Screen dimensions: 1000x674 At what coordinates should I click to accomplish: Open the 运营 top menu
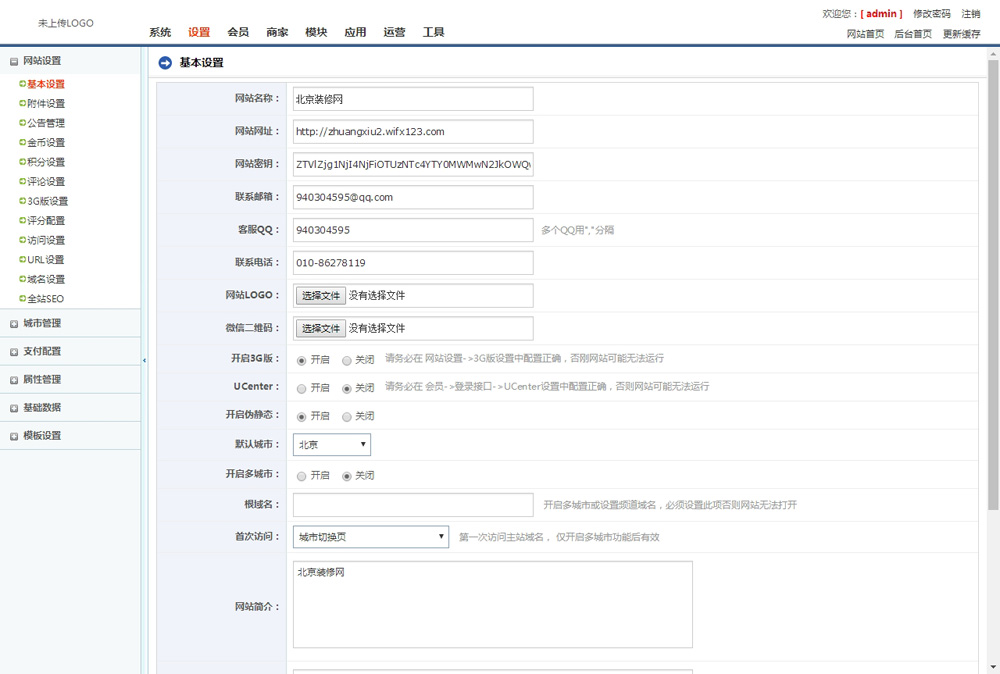pos(394,32)
